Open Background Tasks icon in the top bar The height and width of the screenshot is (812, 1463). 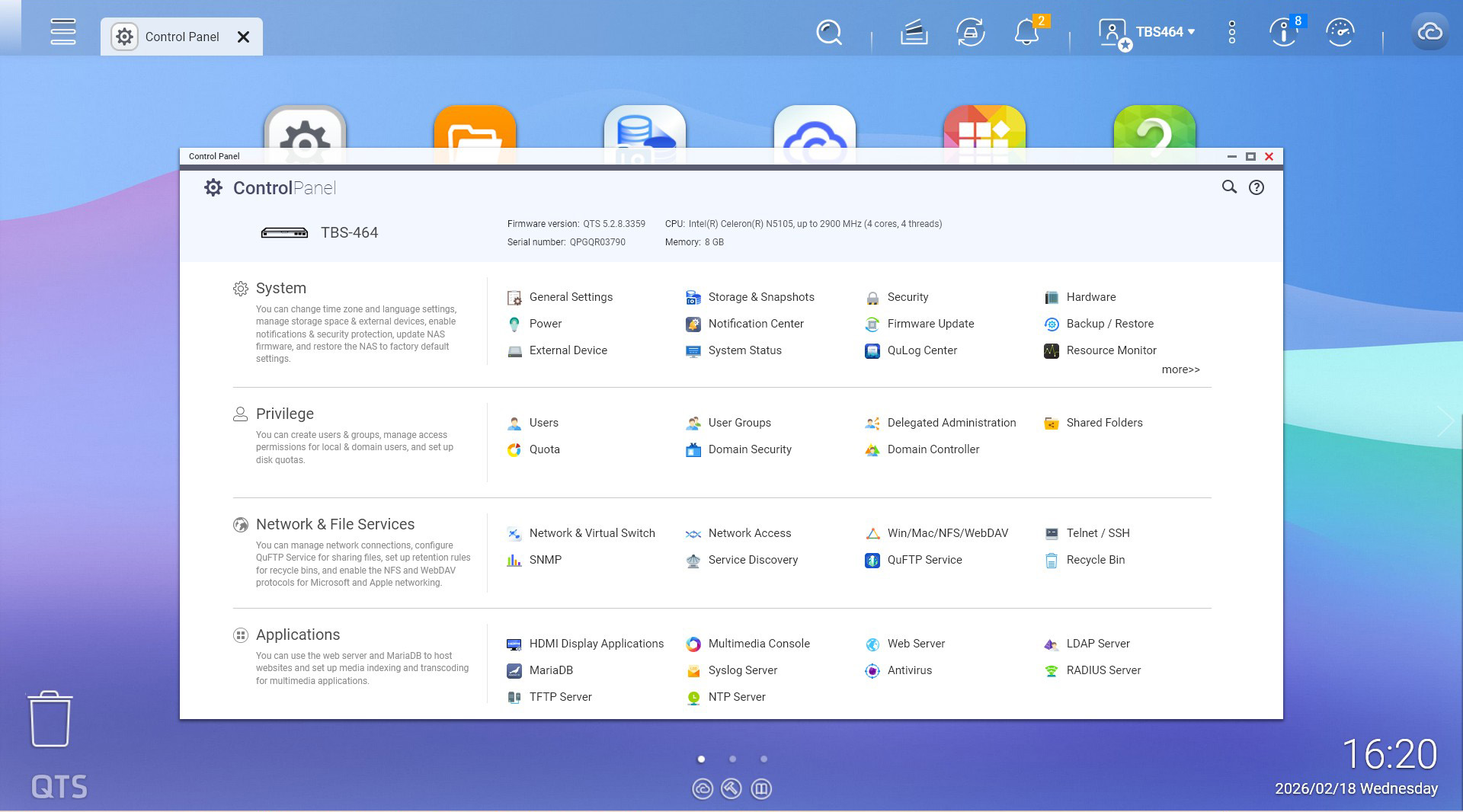click(x=914, y=32)
